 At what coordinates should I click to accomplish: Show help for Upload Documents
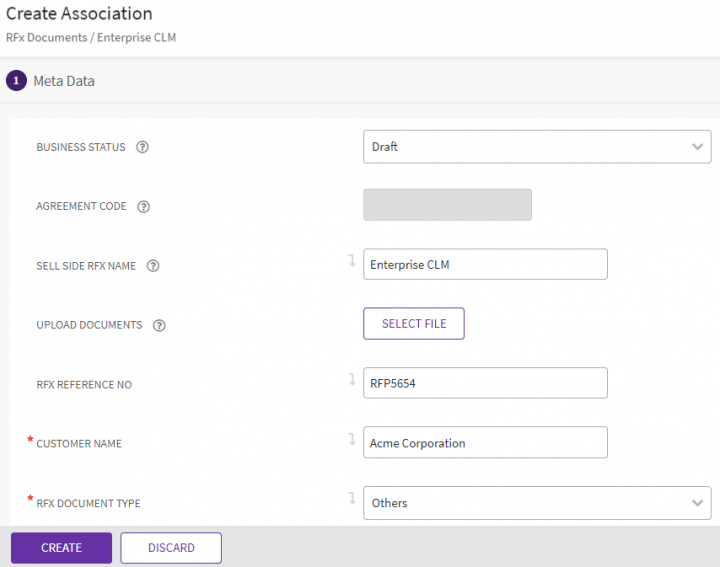(159, 325)
